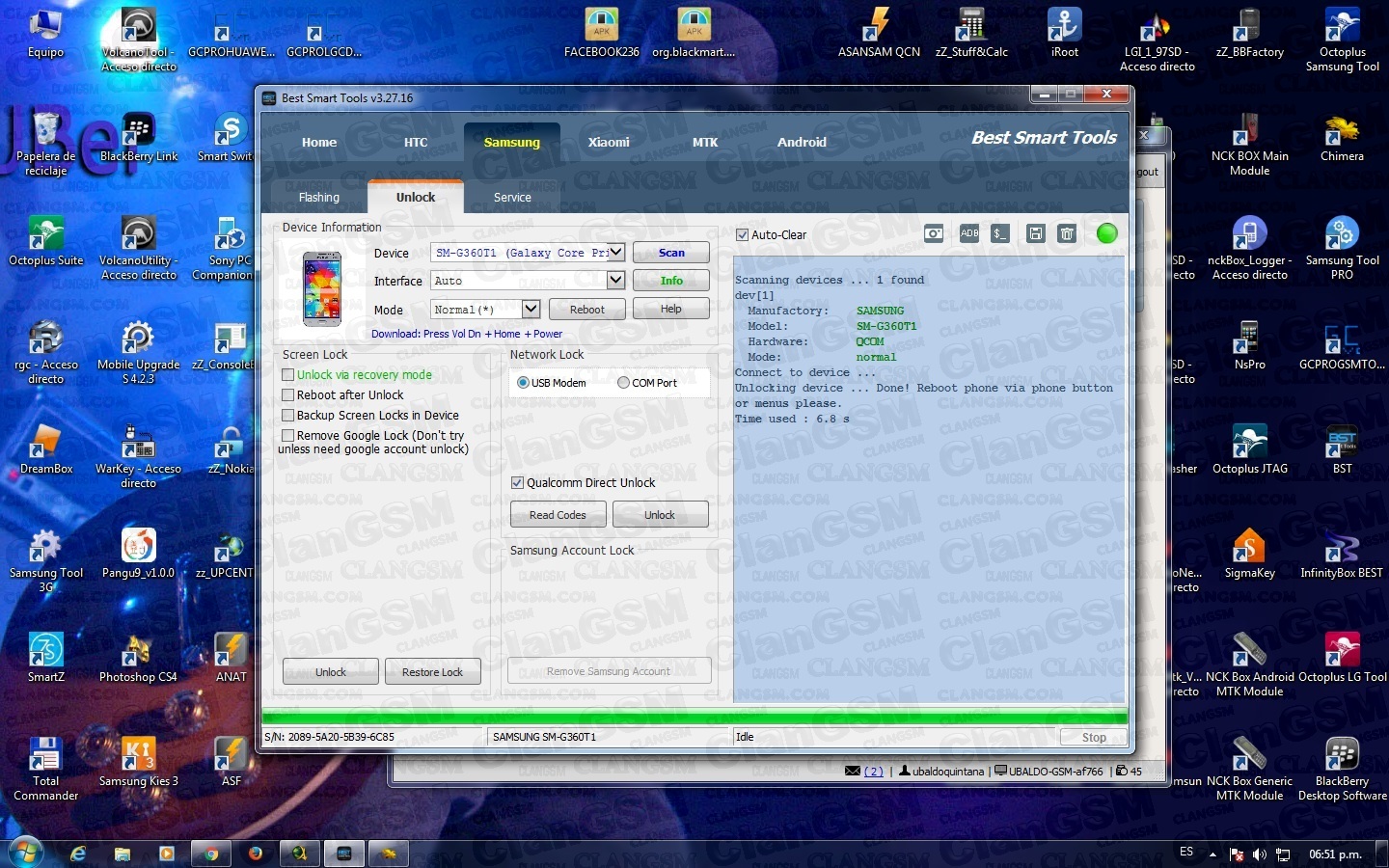Open the ADB tool icon
Screen dimensions: 1389x868
[969, 233]
